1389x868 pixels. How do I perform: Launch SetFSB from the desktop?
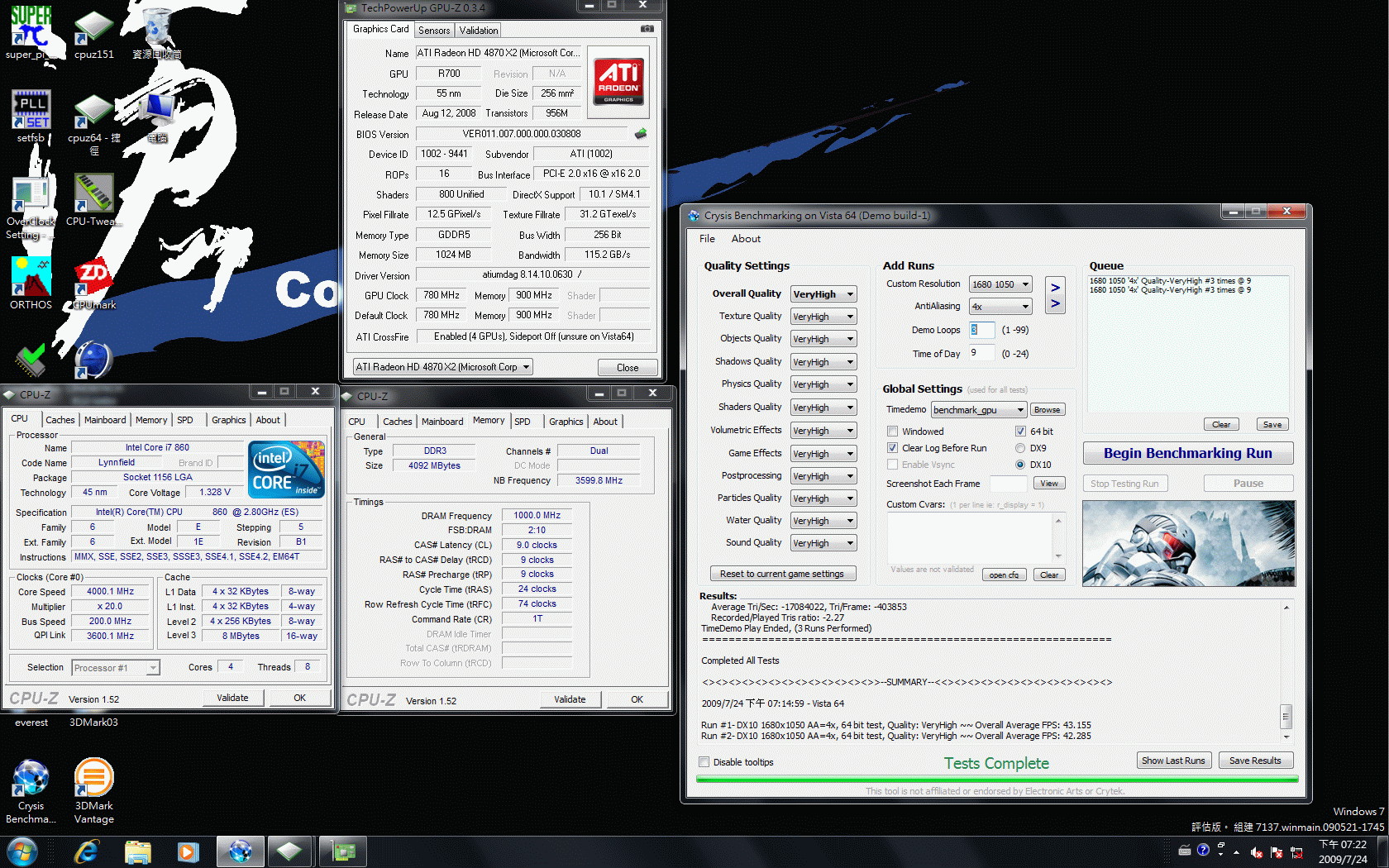click(31, 110)
